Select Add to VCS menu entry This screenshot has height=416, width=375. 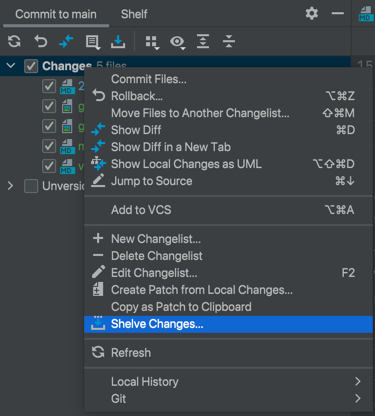click(228, 210)
